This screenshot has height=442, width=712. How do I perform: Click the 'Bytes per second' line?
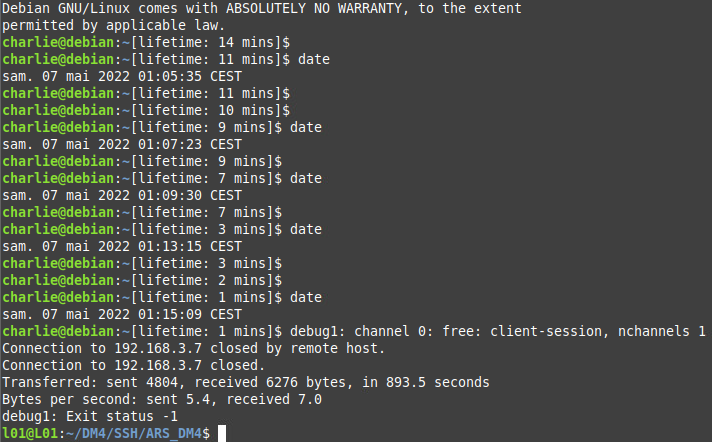coord(161,399)
